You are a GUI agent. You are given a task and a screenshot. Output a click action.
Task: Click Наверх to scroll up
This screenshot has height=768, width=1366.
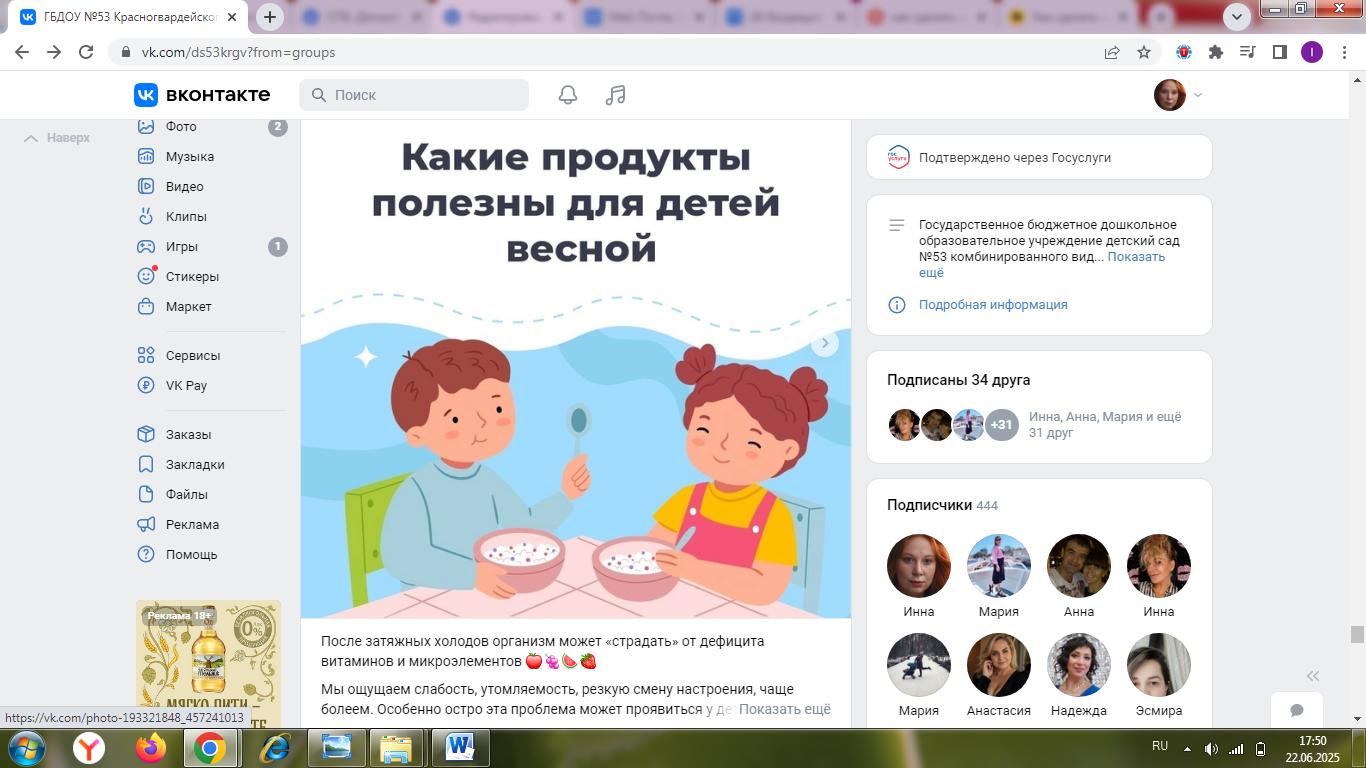point(58,138)
